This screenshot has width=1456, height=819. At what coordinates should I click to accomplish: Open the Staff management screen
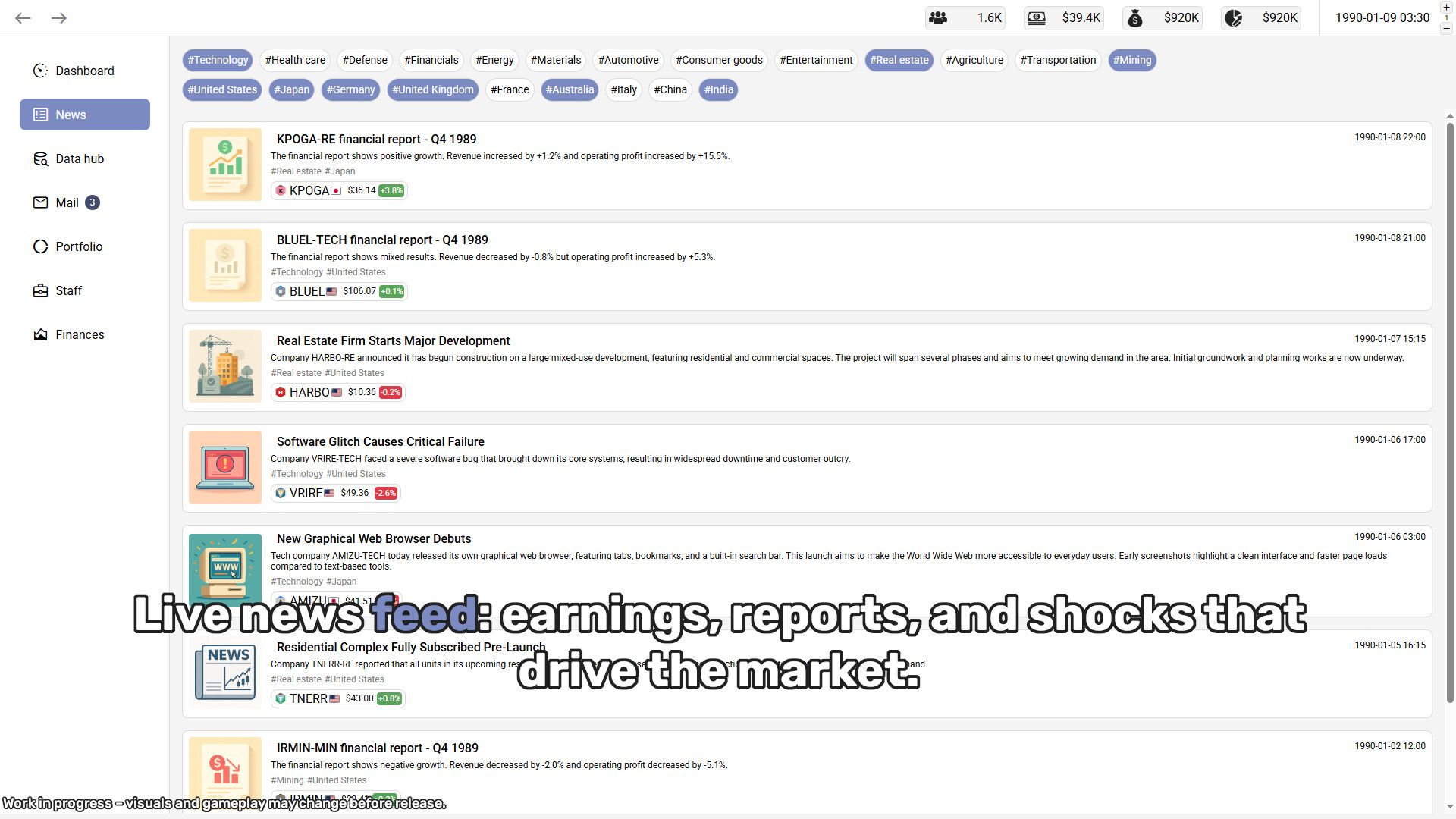pos(68,290)
